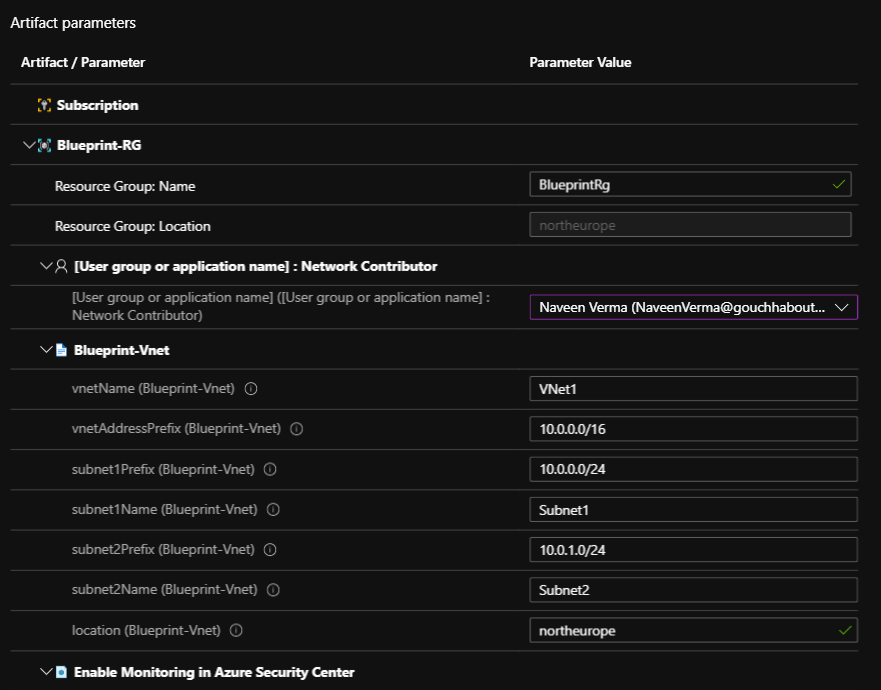This screenshot has width=881, height=690.
Task: Click the vnetName field containing VNet1
Action: point(692,389)
